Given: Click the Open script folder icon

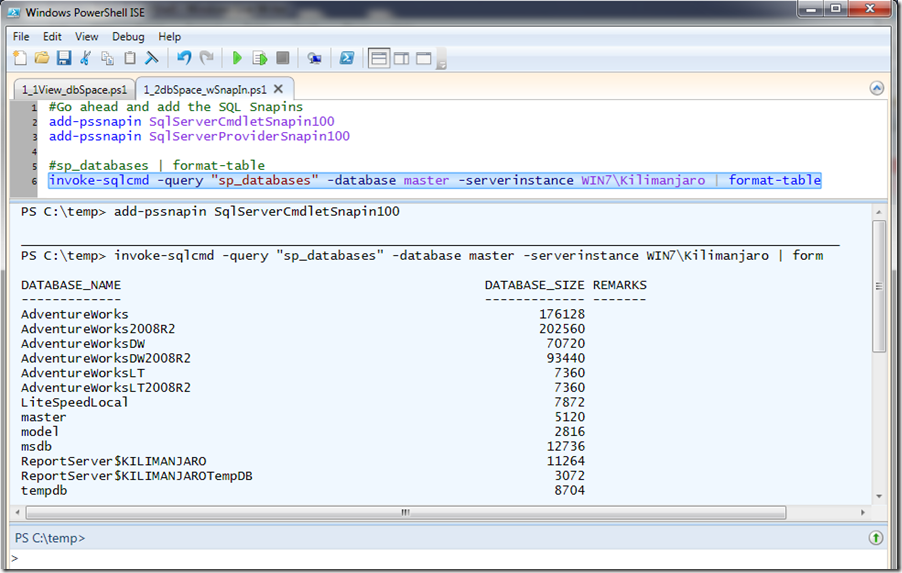Looking at the screenshot, I should point(42,58).
